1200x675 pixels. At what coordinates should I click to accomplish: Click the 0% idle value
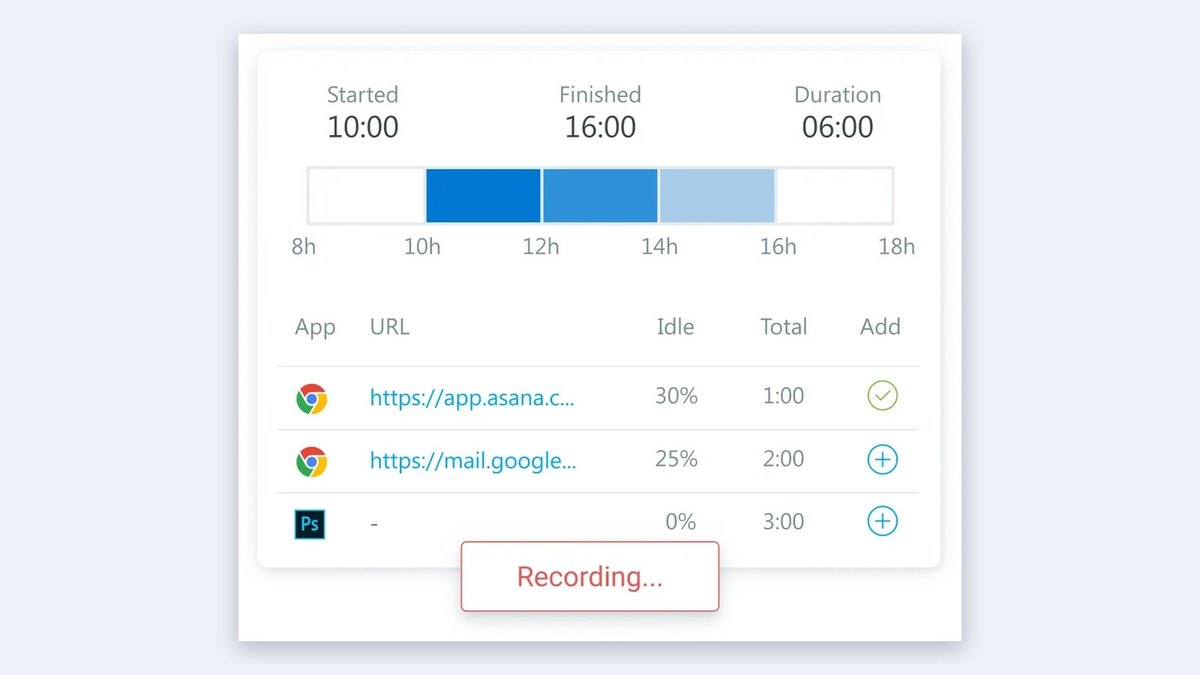click(x=681, y=522)
